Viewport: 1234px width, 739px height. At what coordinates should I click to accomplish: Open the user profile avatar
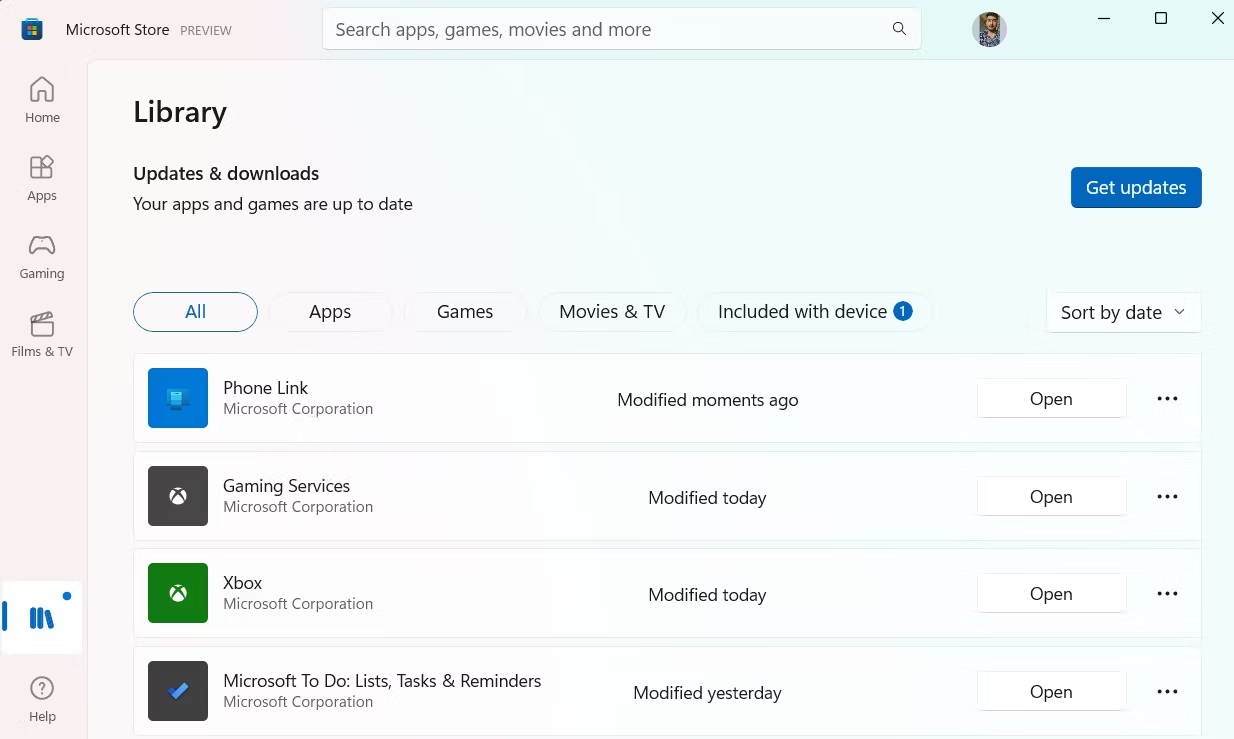coord(989,30)
